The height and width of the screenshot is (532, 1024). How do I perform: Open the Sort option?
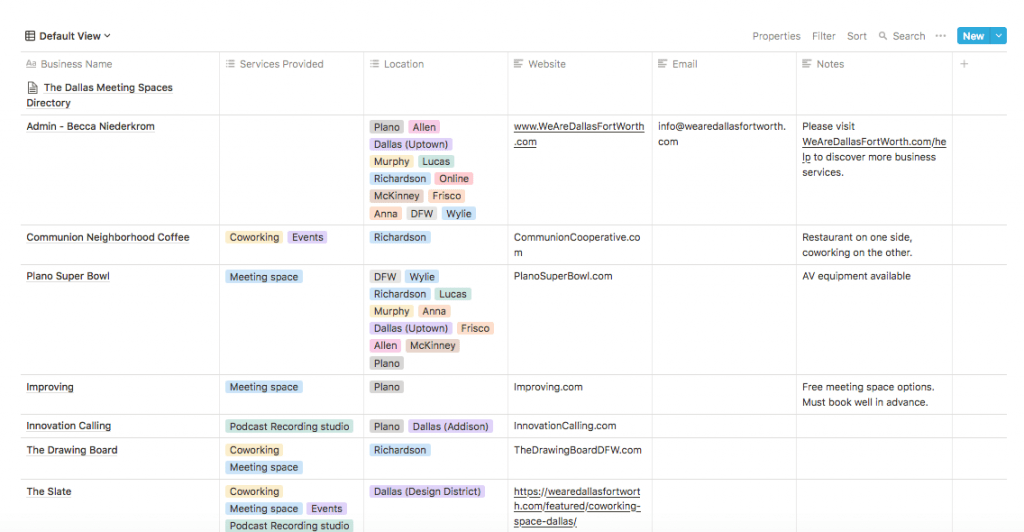coord(857,36)
